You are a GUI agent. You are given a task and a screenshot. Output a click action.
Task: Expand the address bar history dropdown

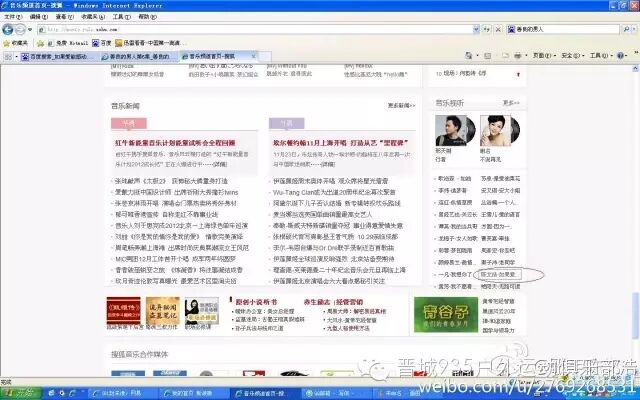click(476, 29)
